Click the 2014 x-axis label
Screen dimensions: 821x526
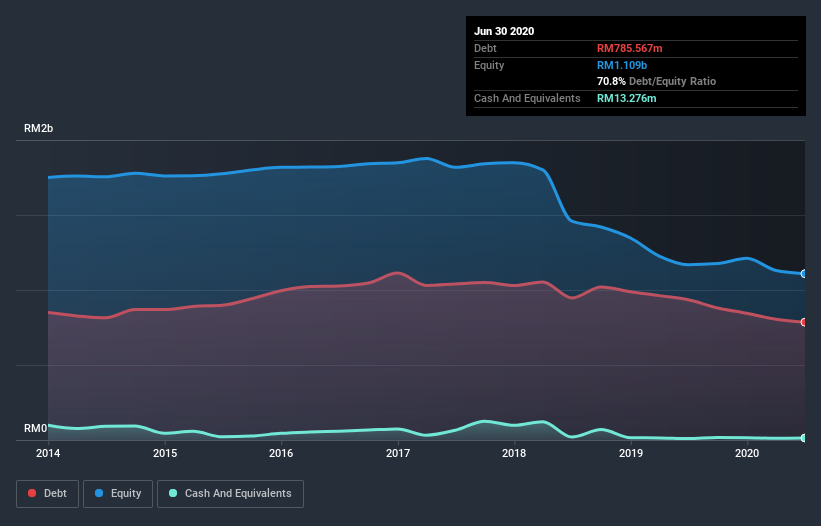(x=48, y=453)
